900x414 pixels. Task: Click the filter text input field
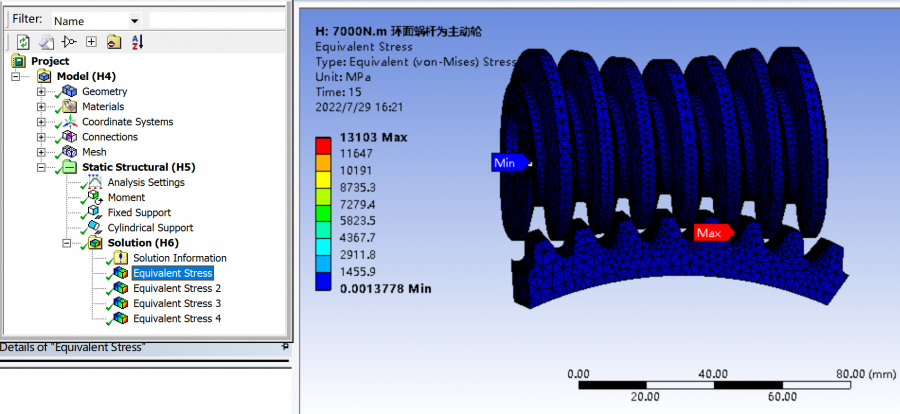[x=217, y=20]
